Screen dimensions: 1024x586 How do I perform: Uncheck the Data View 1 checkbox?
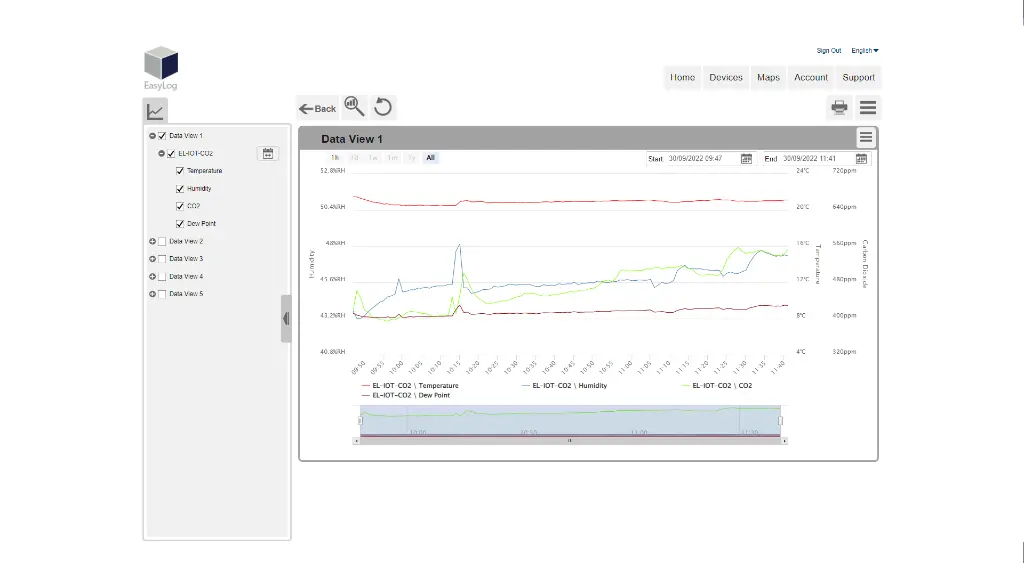162,136
